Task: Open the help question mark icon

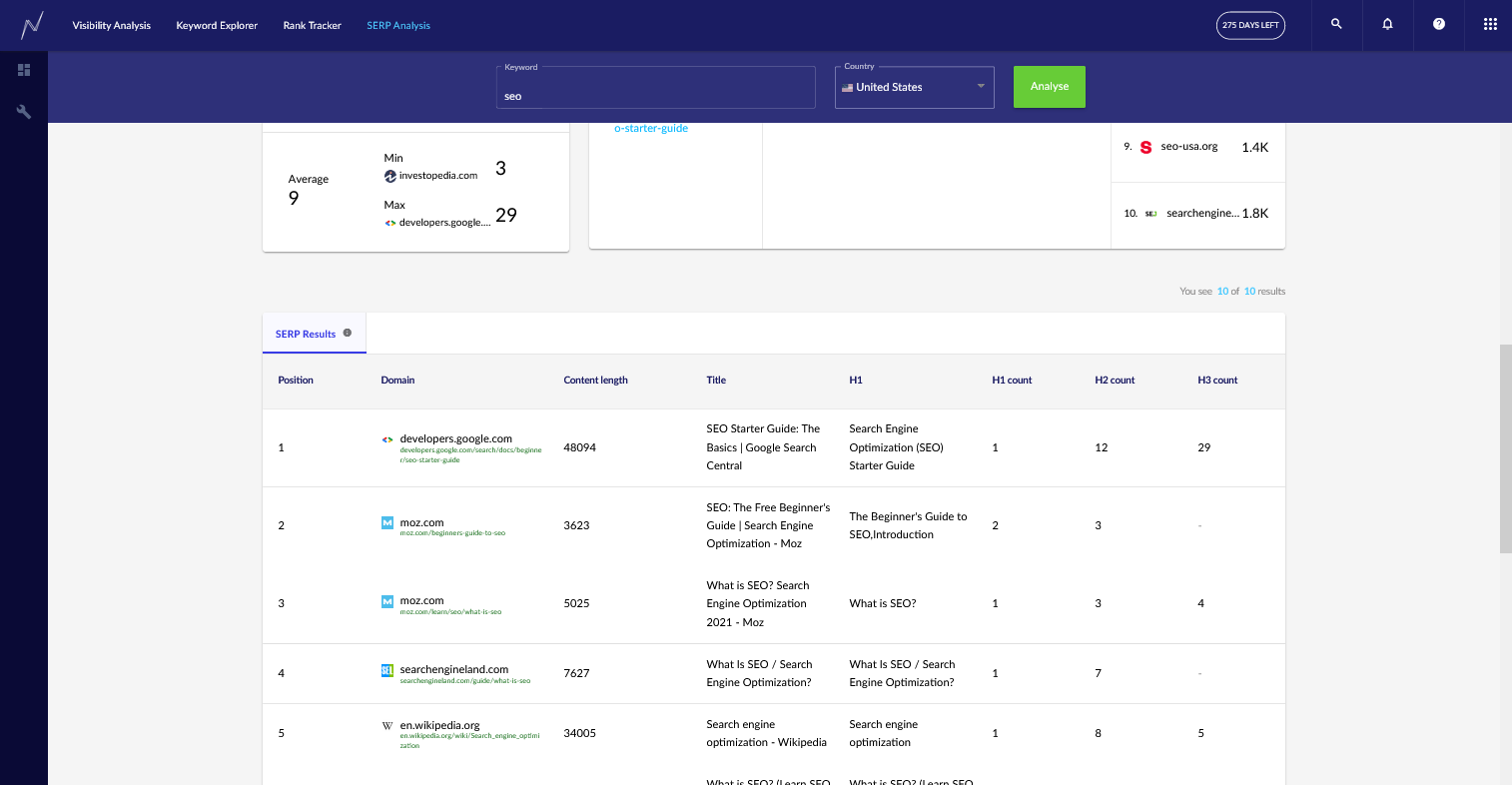Action: (1439, 24)
